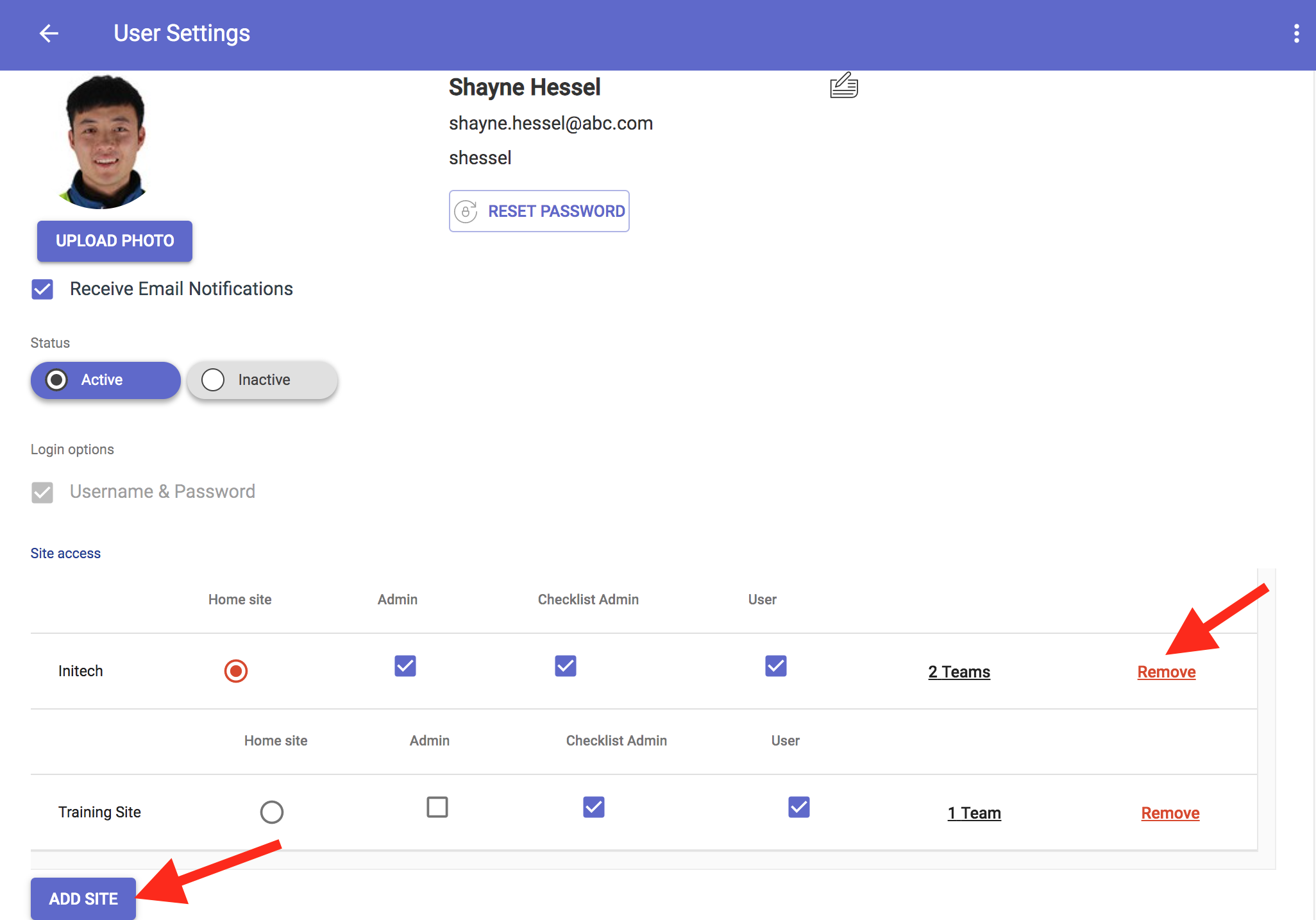The height and width of the screenshot is (920, 1316).
Task: Open the 1 Team link for Training Site
Action: [x=974, y=813]
